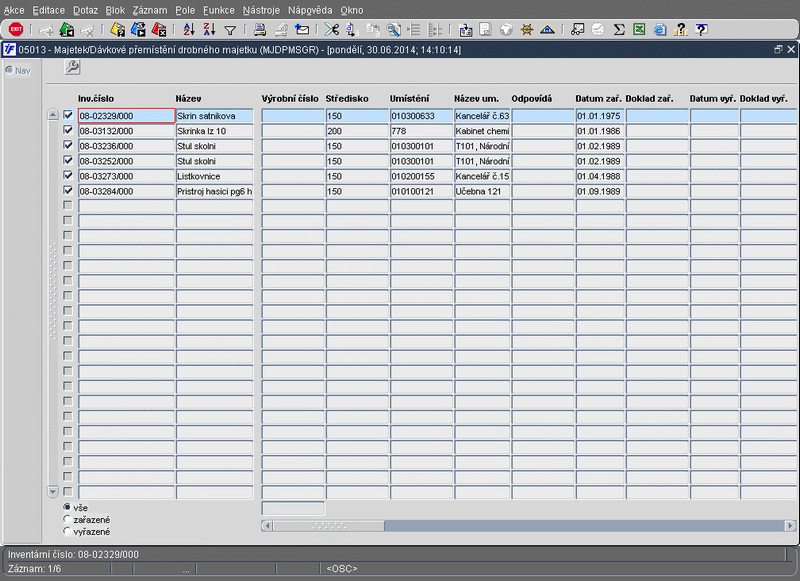Click the Umístění cell 778
This screenshot has height=581, width=800.
(x=421, y=131)
